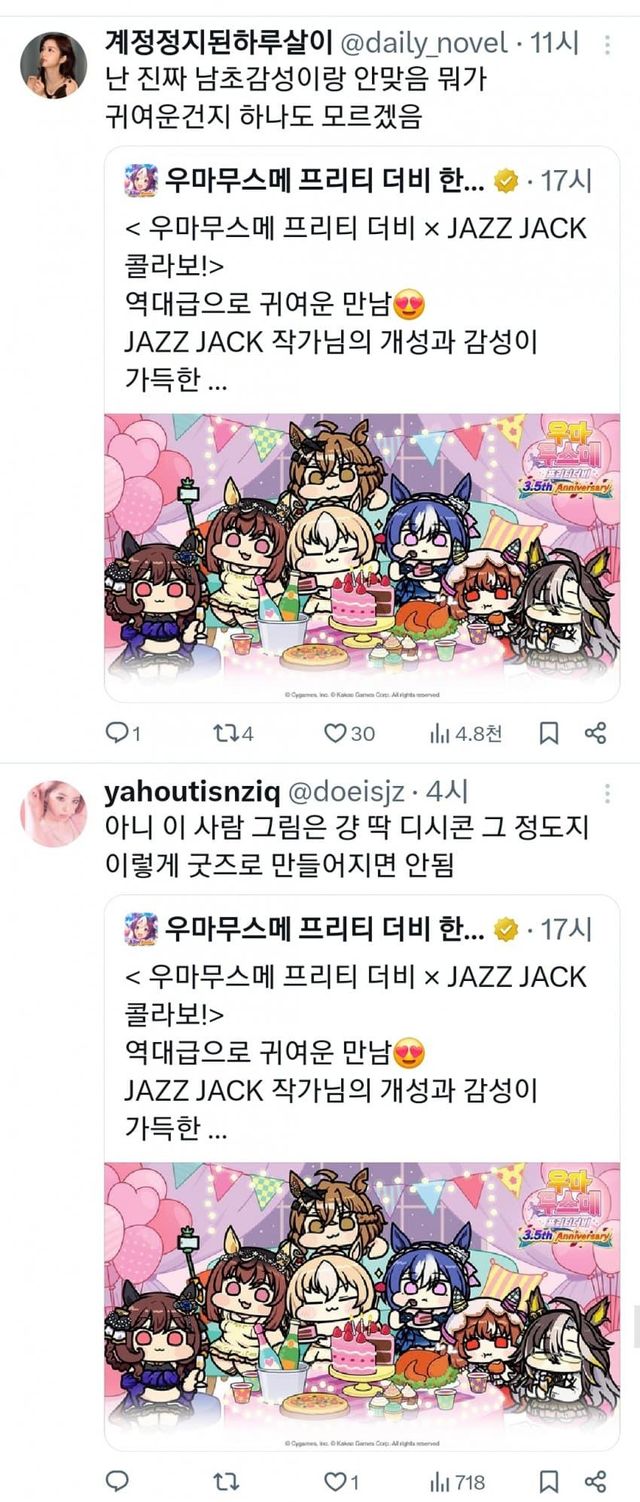Reply to the yahoutisnziq tweet
This screenshot has height=1502, width=640.
(x=117, y=1480)
